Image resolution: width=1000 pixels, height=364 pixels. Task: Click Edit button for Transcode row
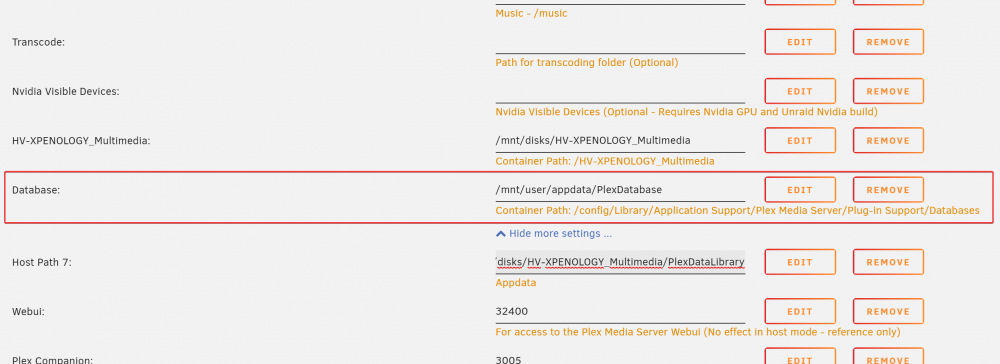coord(800,42)
